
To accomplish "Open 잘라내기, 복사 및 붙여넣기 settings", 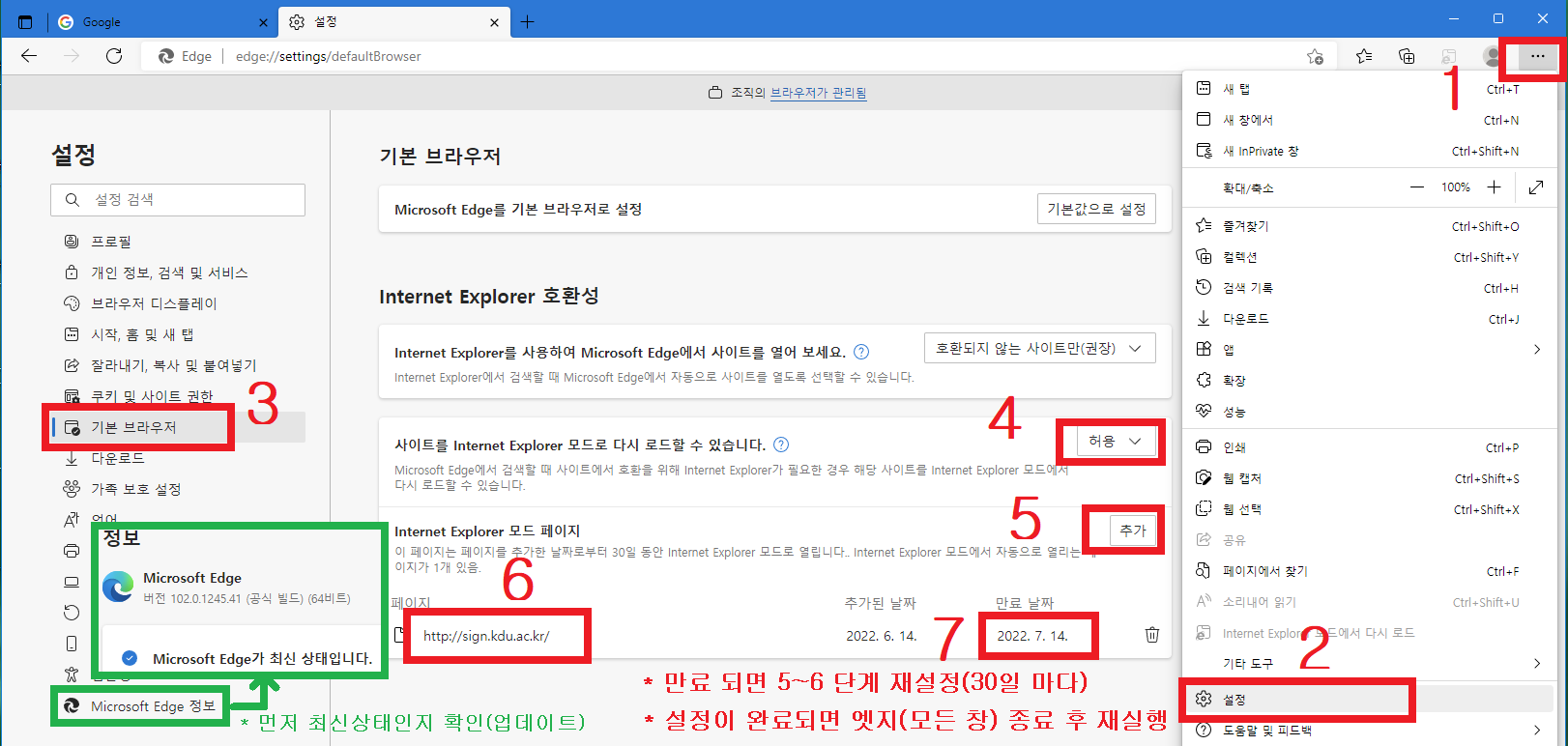I will [178, 365].
